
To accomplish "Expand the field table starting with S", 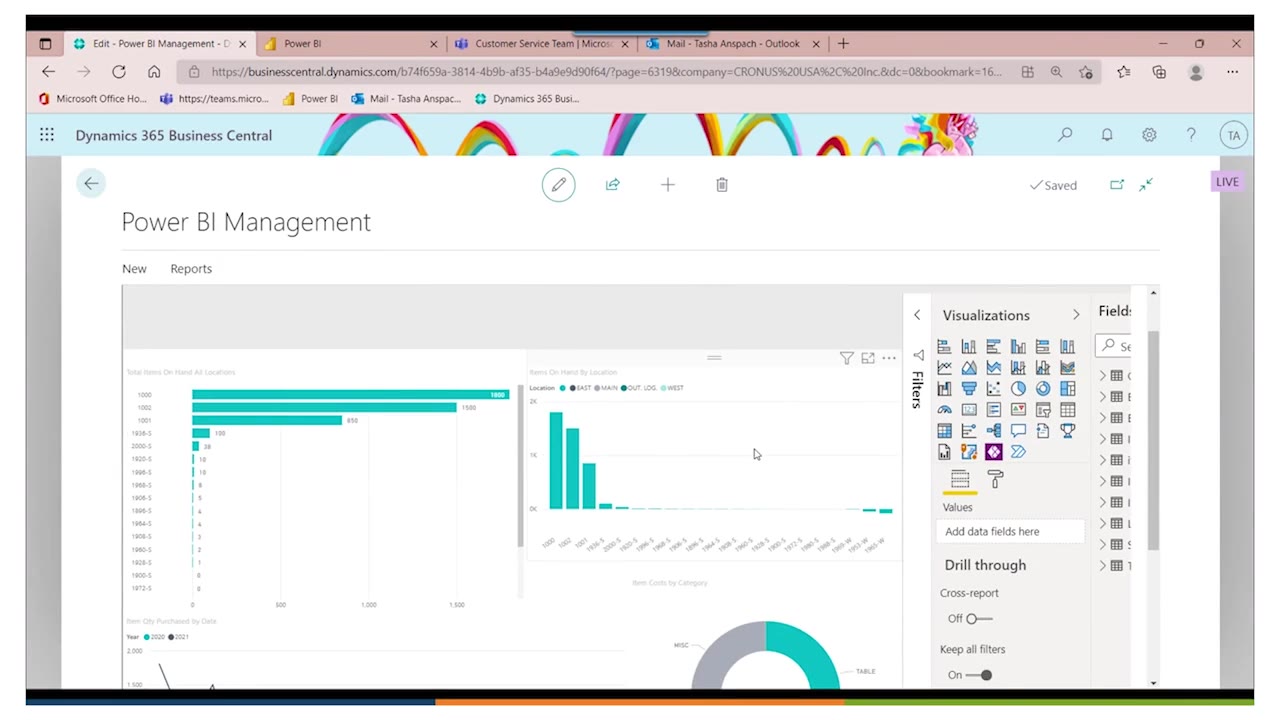I will [x=1103, y=545].
